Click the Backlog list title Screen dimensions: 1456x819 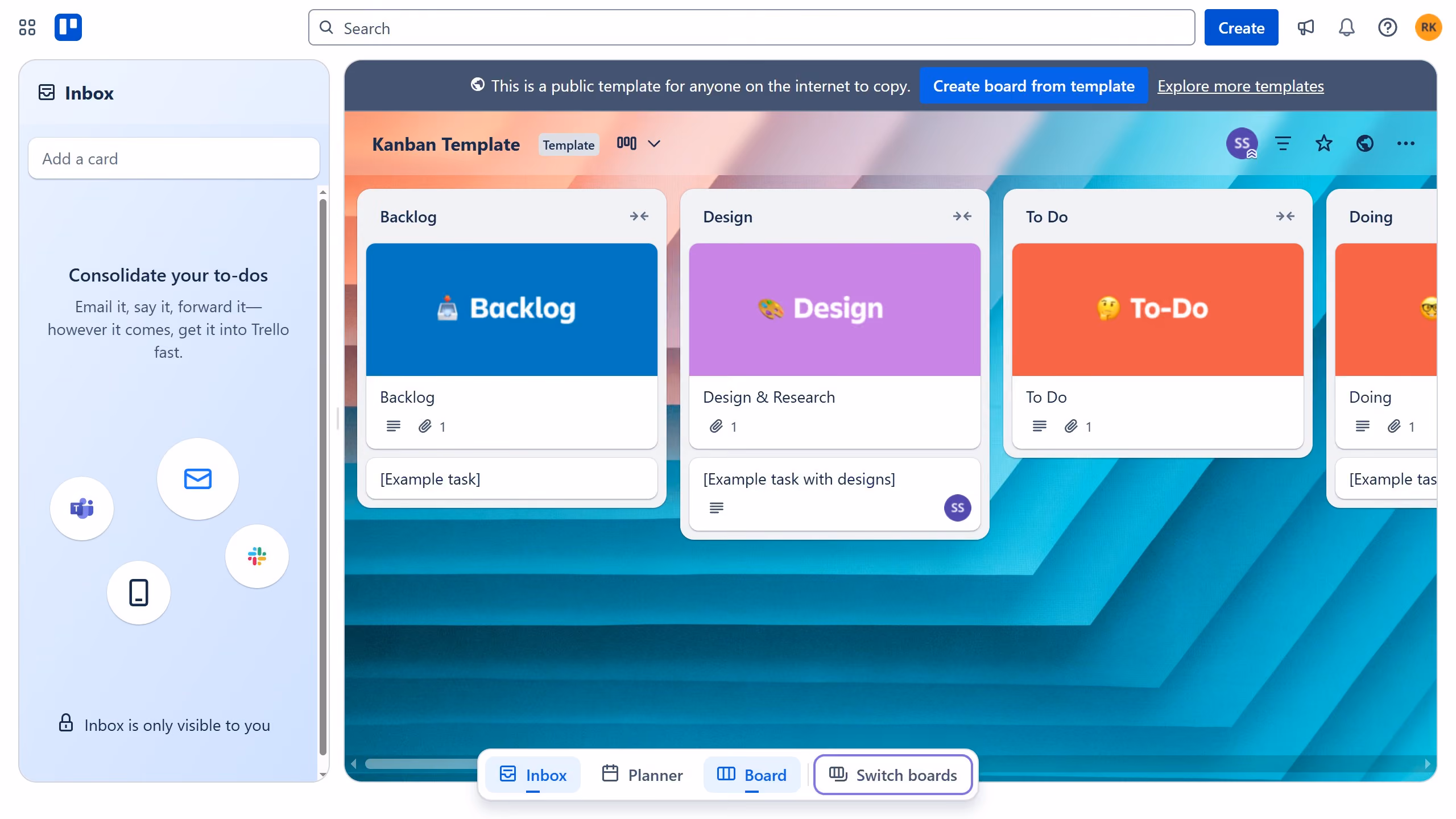(x=408, y=217)
